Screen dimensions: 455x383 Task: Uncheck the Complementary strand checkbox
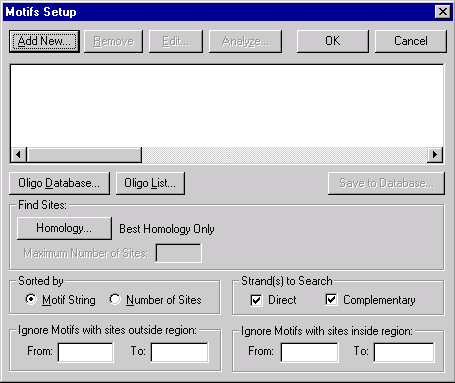coord(331,299)
